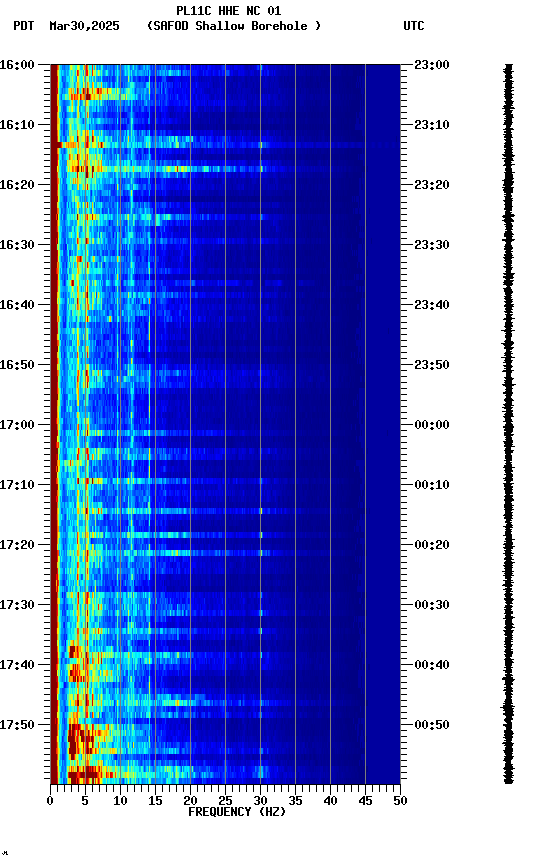Click the '17:40' PDT time label
552x864 pixels.
pos(17,665)
